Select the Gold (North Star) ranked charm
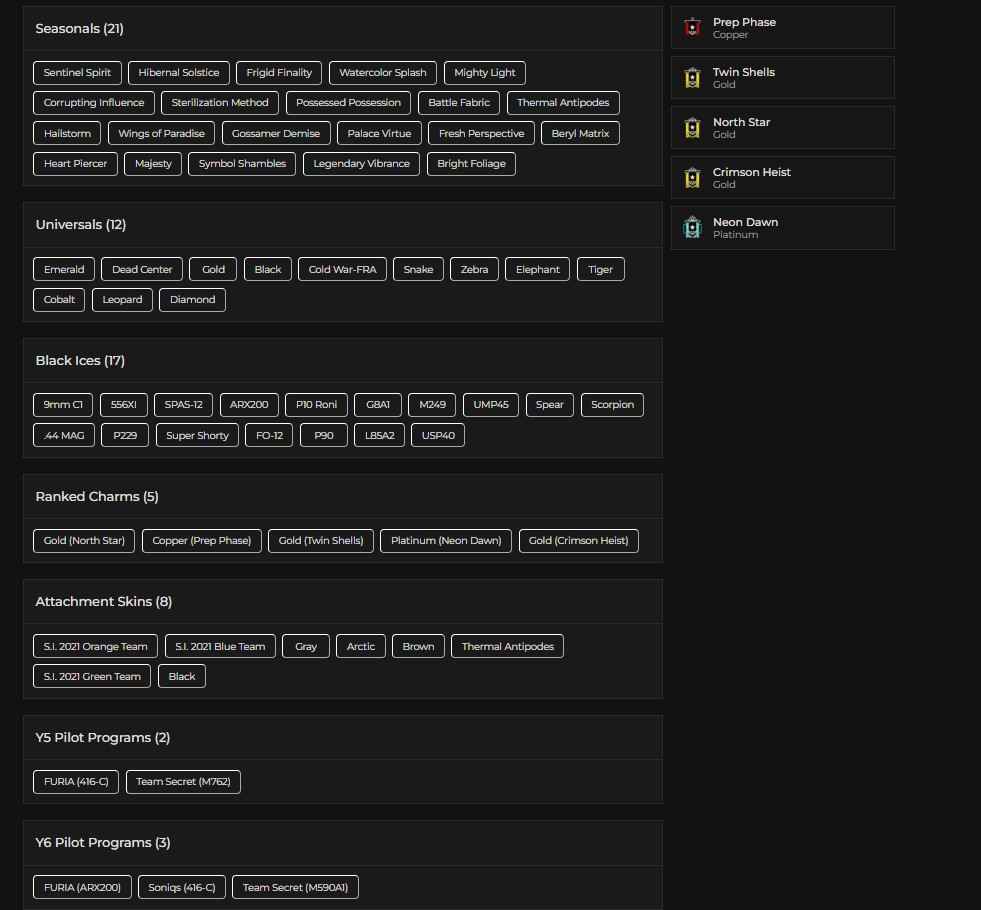 coord(84,540)
